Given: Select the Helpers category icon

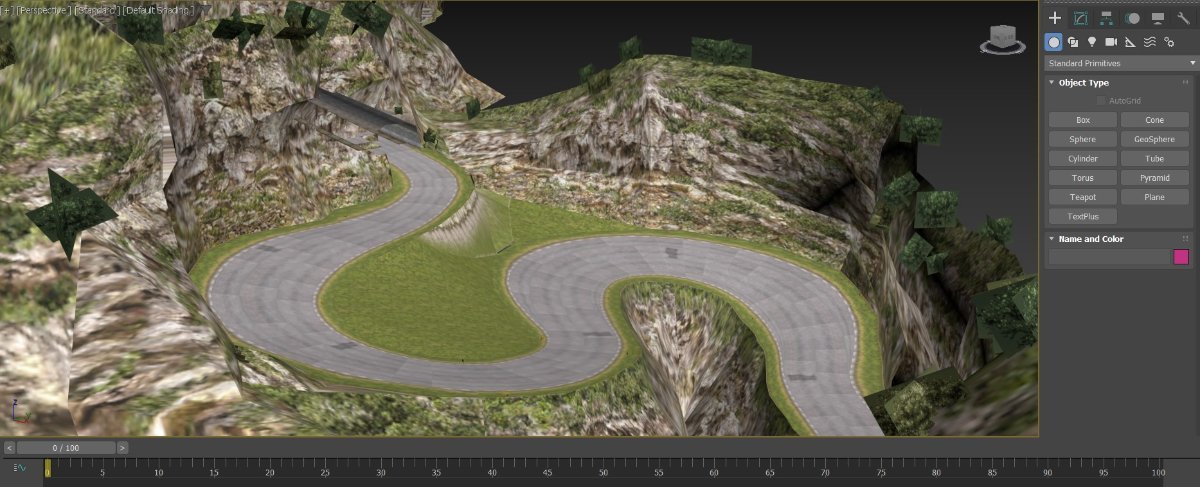Looking at the screenshot, I should pos(1129,42).
